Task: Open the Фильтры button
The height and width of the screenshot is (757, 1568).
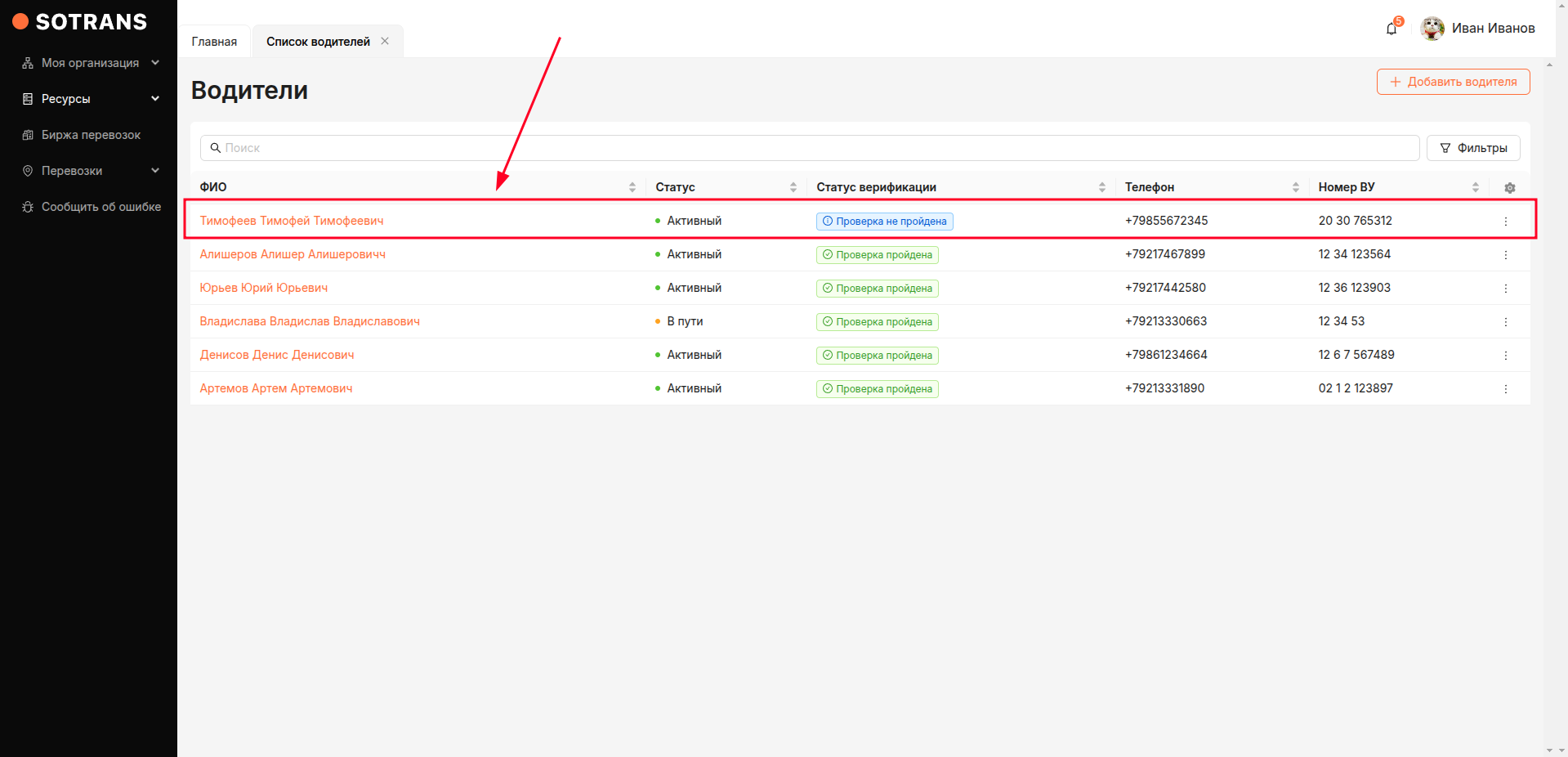Action: coord(1472,148)
